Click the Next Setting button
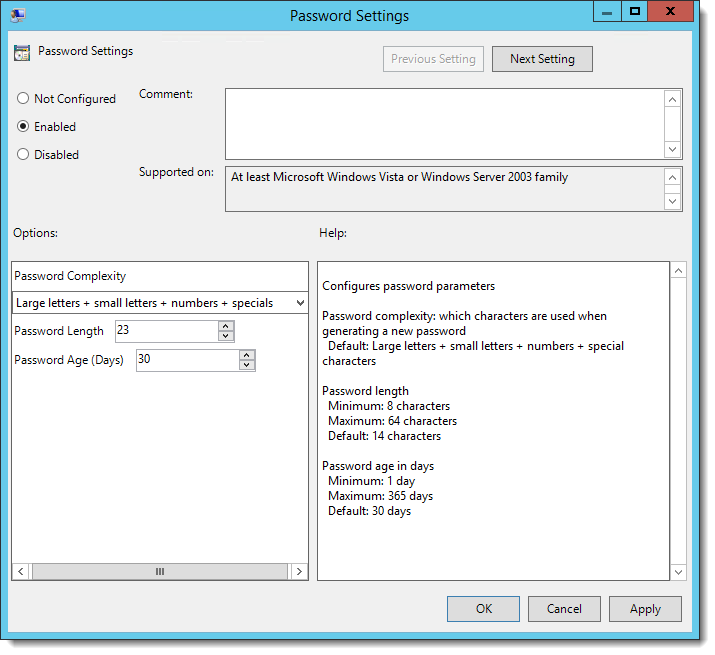This screenshot has width=715, height=655. [x=542, y=59]
